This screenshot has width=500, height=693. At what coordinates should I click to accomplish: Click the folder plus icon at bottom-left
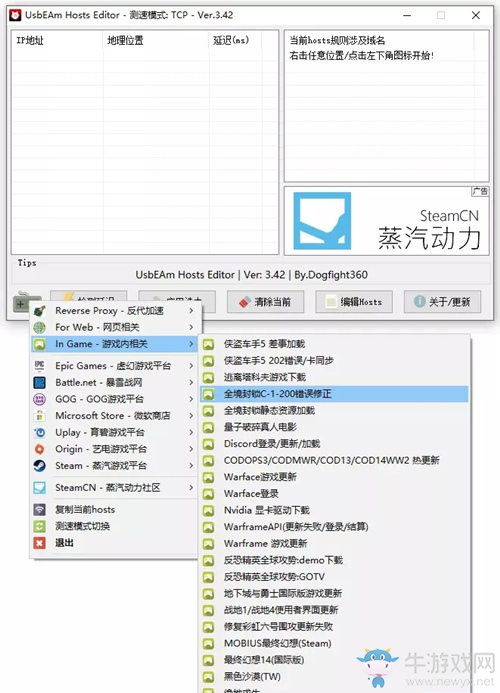(x=23, y=302)
